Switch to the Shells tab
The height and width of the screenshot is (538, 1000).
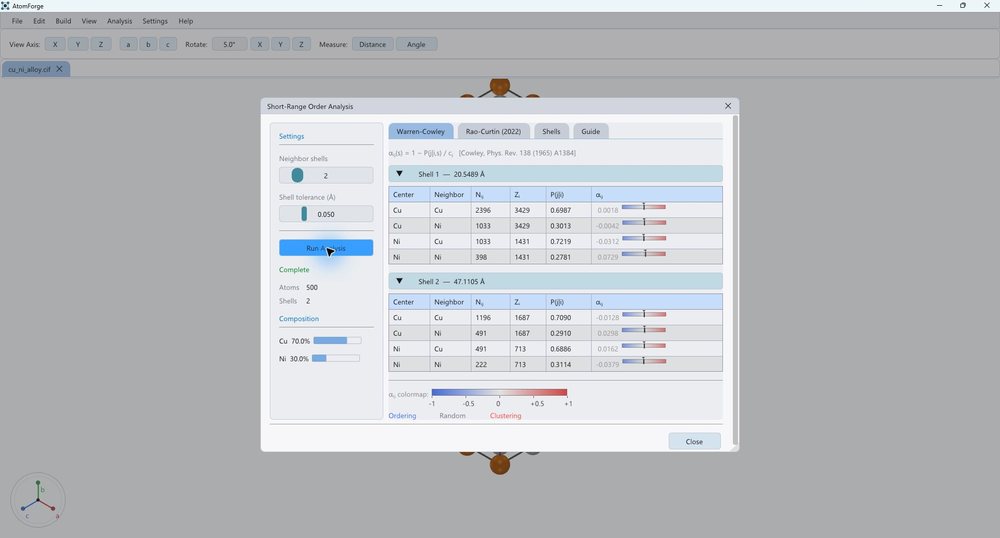pyautogui.click(x=551, y=131)
